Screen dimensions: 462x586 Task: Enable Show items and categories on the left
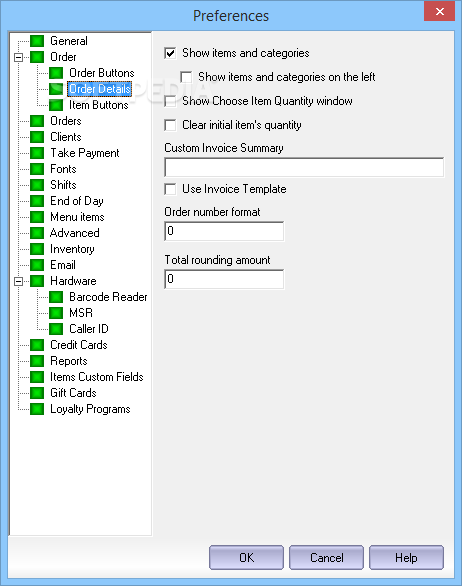186,77
